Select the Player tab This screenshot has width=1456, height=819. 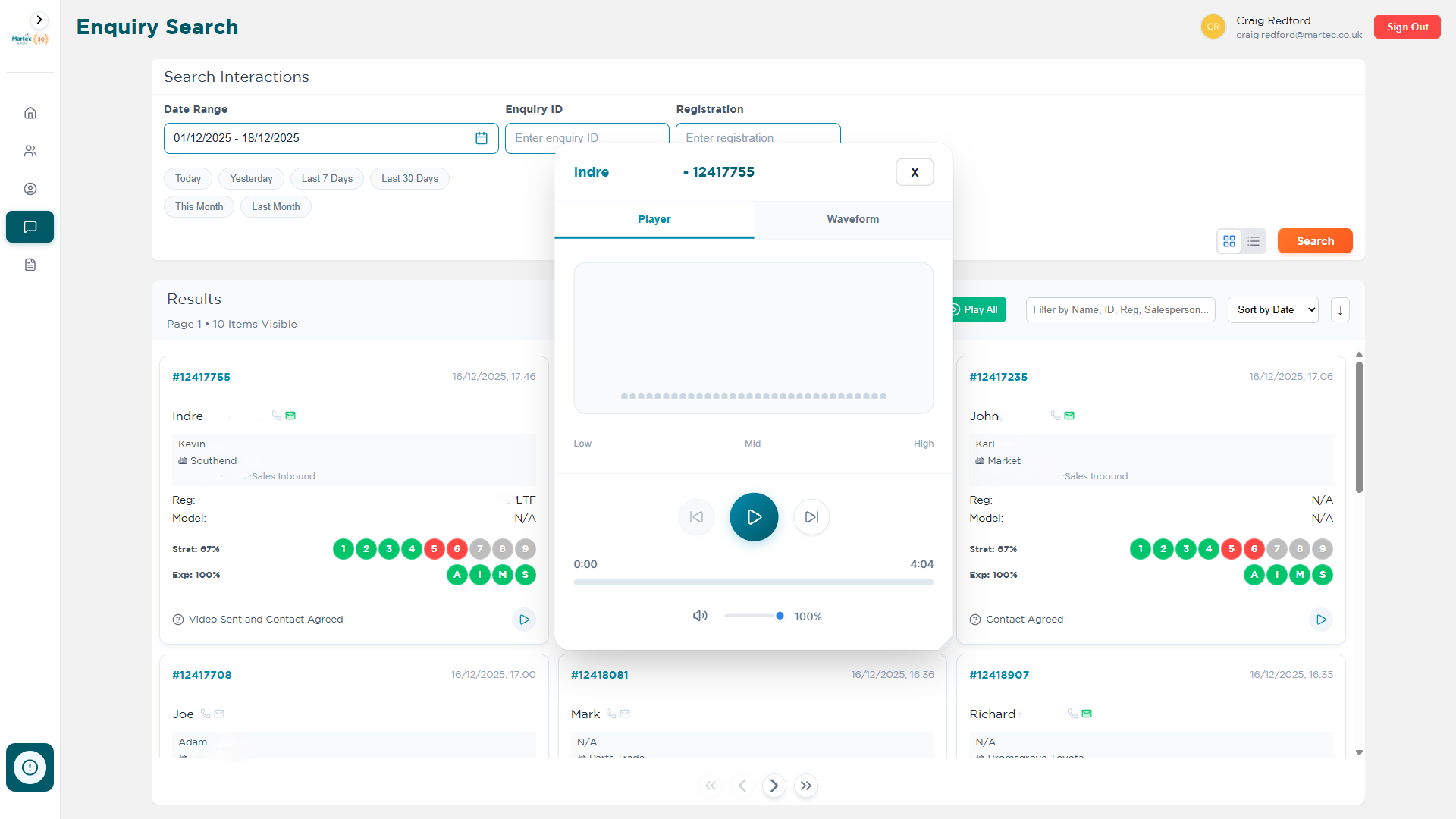[654, 219]
